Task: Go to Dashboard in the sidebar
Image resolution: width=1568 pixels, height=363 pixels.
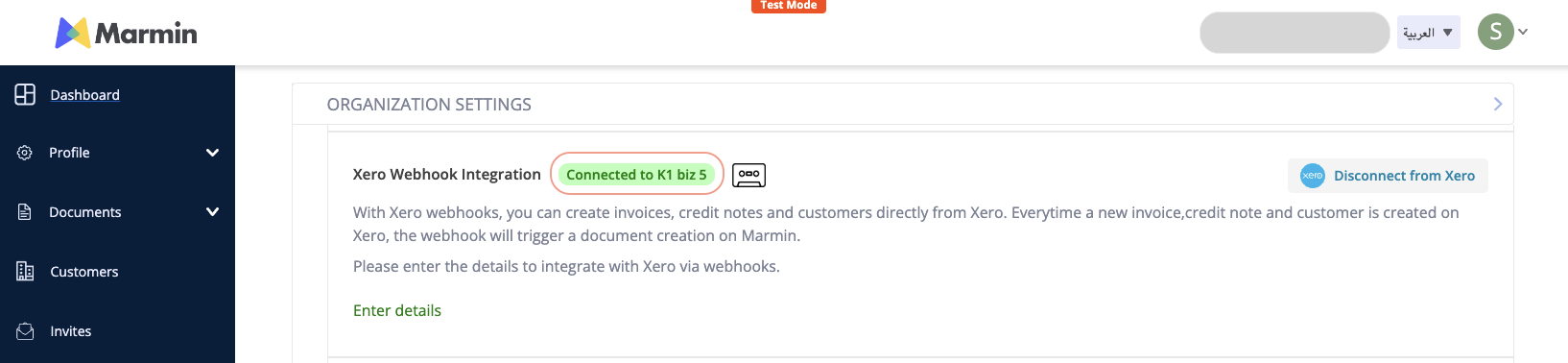Action: click(84, 95)
